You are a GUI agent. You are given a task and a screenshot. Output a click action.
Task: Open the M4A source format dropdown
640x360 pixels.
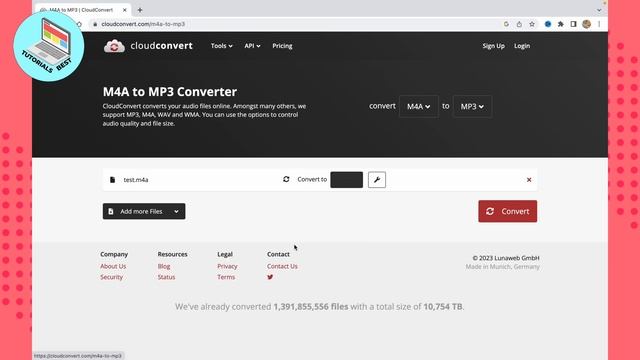point(419,107)
